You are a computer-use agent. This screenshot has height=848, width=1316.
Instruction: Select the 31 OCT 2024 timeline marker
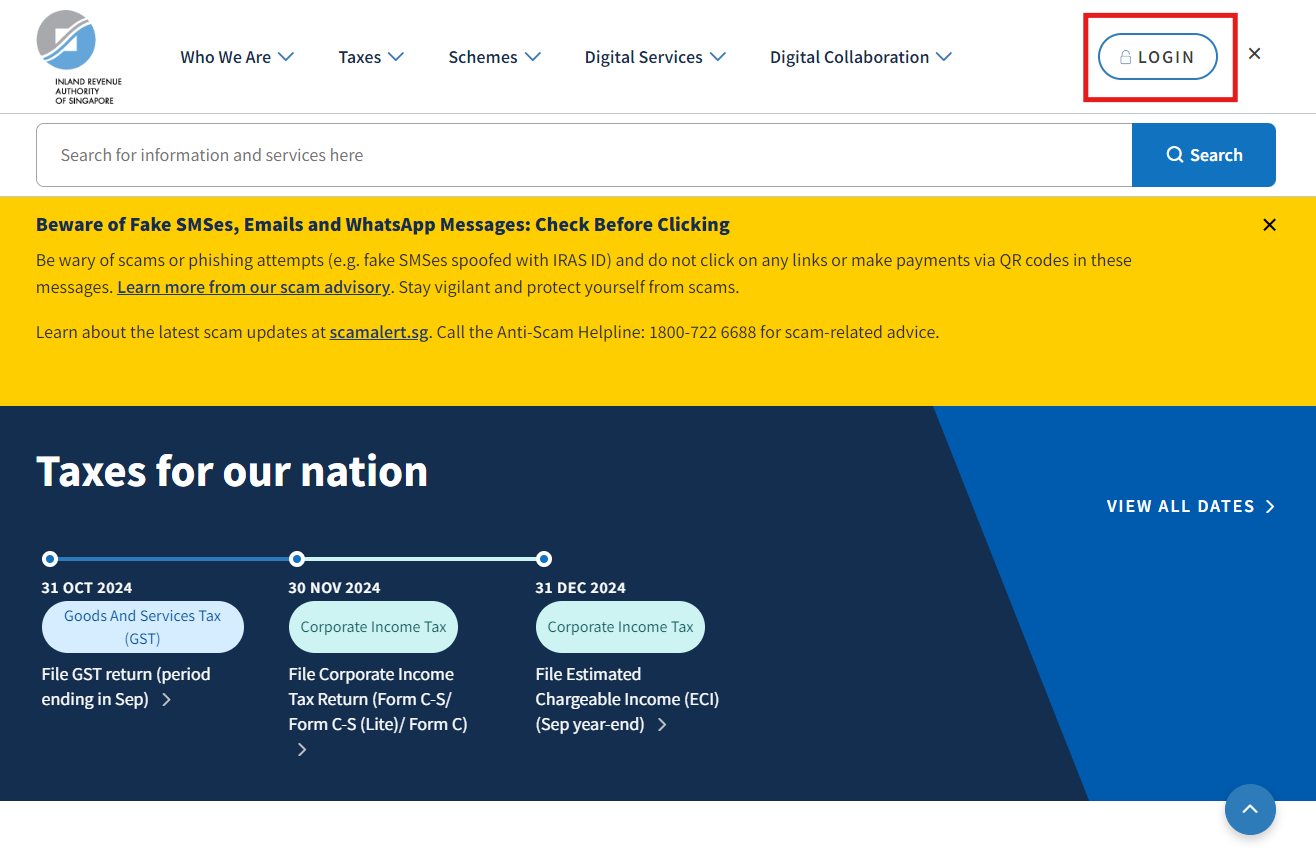(x=50, y=559)
